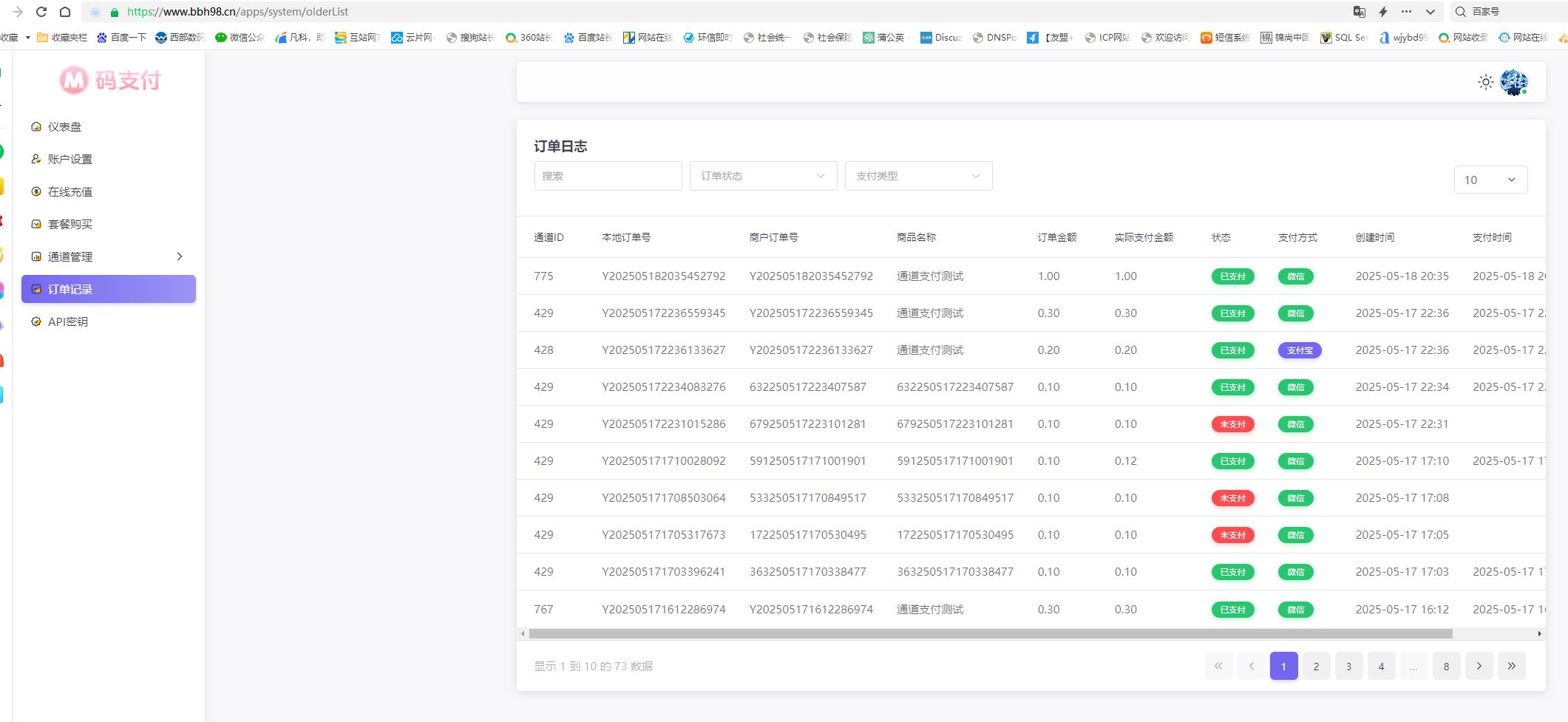Open the 订单状态 filter dropdown
Viewport: 1568px width, 722px height.
point(763,176)
